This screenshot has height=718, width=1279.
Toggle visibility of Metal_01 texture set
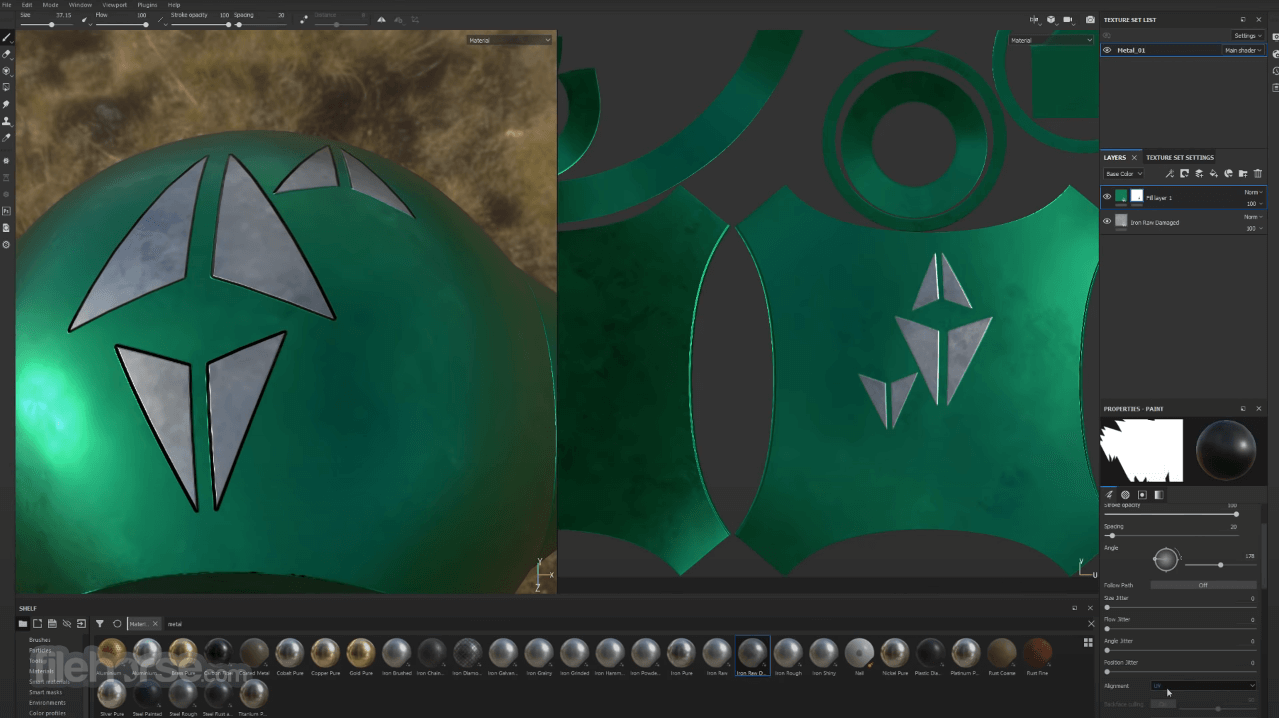coord(1107,50)
